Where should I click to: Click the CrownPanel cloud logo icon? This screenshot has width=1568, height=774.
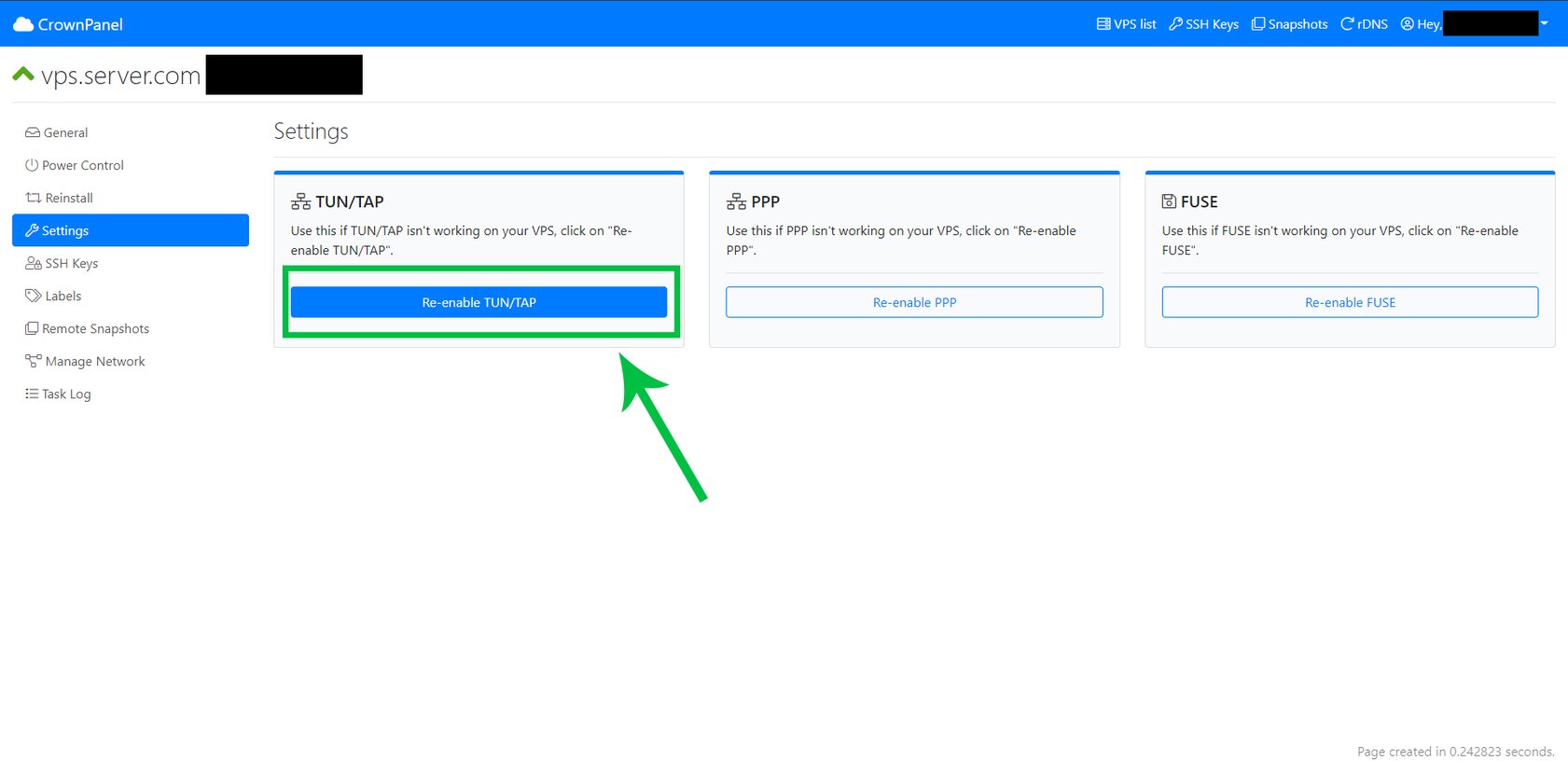[x=22, y=24]
